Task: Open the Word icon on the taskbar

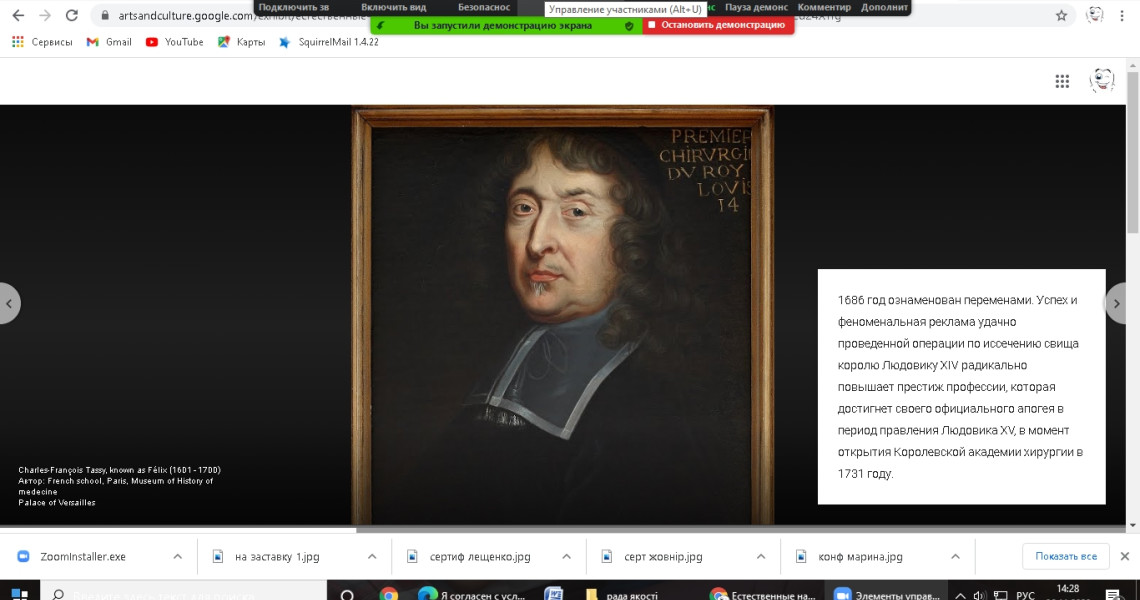Action: 553,593
